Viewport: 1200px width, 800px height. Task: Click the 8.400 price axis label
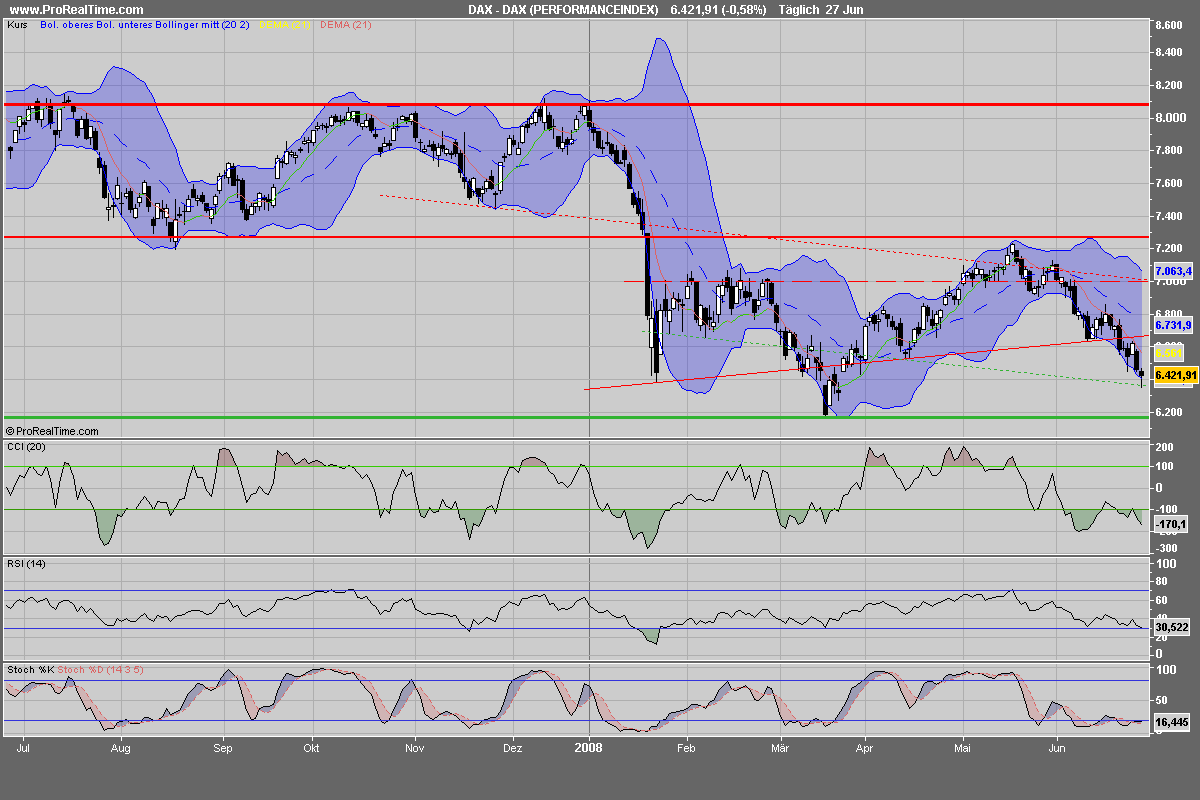pos(1170,53)
